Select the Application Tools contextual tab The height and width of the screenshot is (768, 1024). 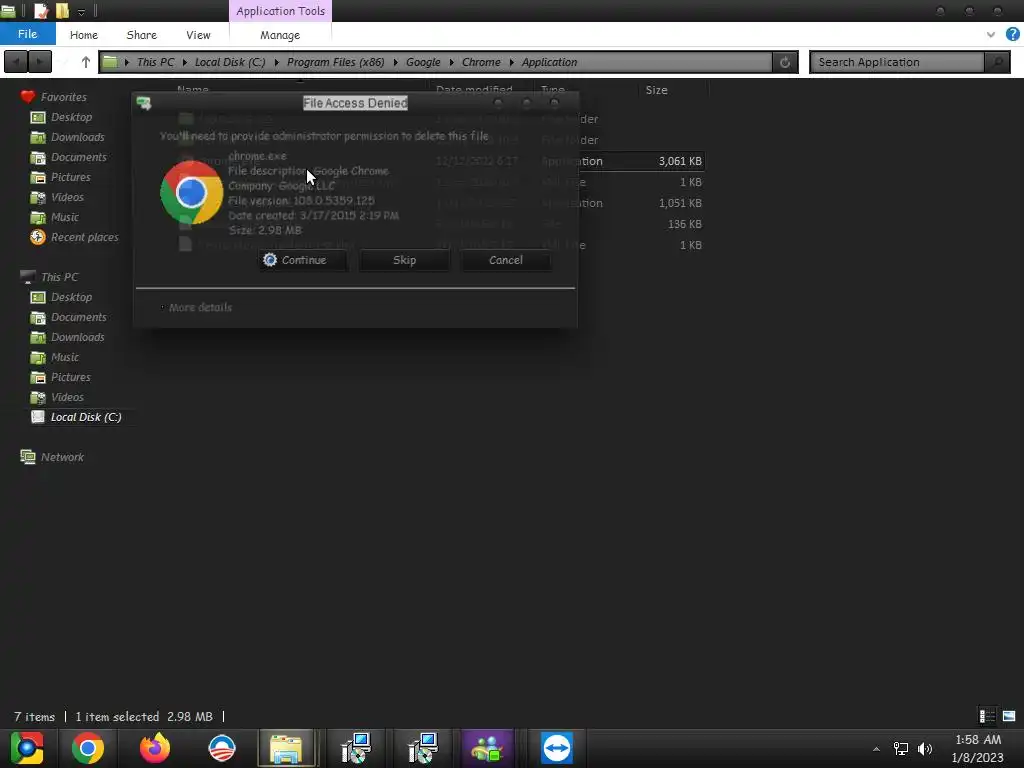pos(280,11)
